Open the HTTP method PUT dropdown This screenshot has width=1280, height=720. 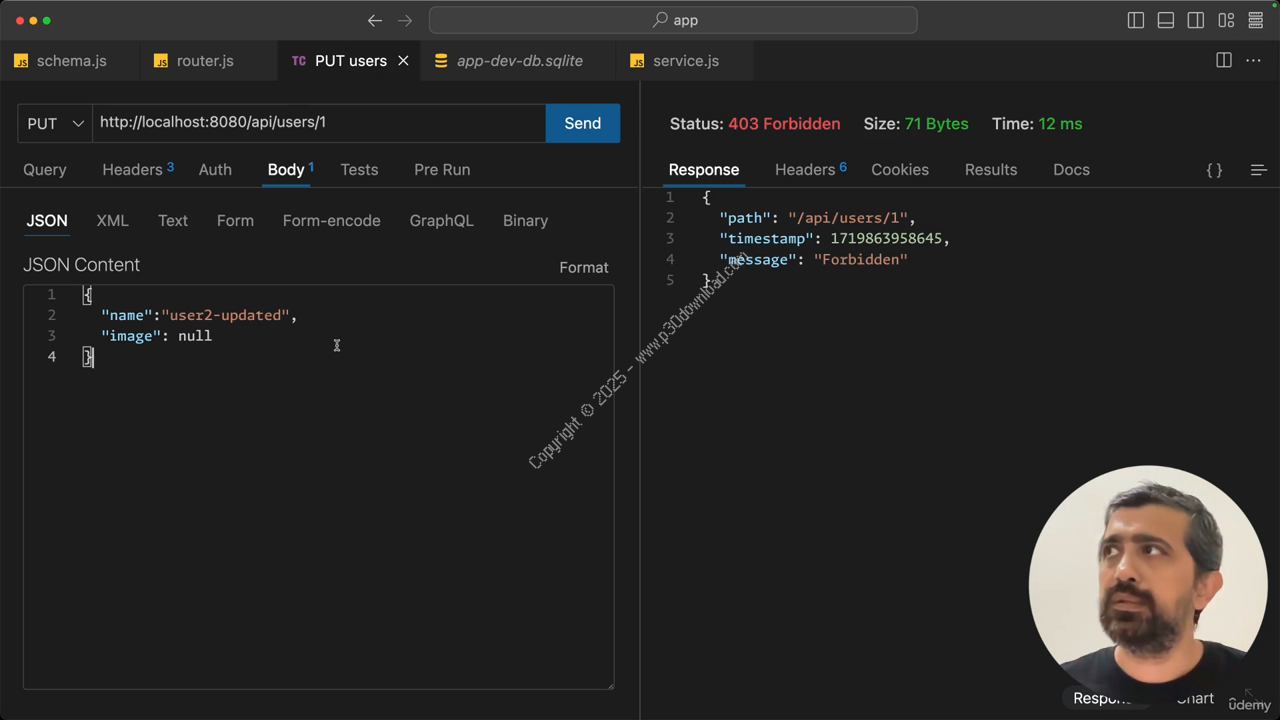pyautogui.click(x=55, y=123)
